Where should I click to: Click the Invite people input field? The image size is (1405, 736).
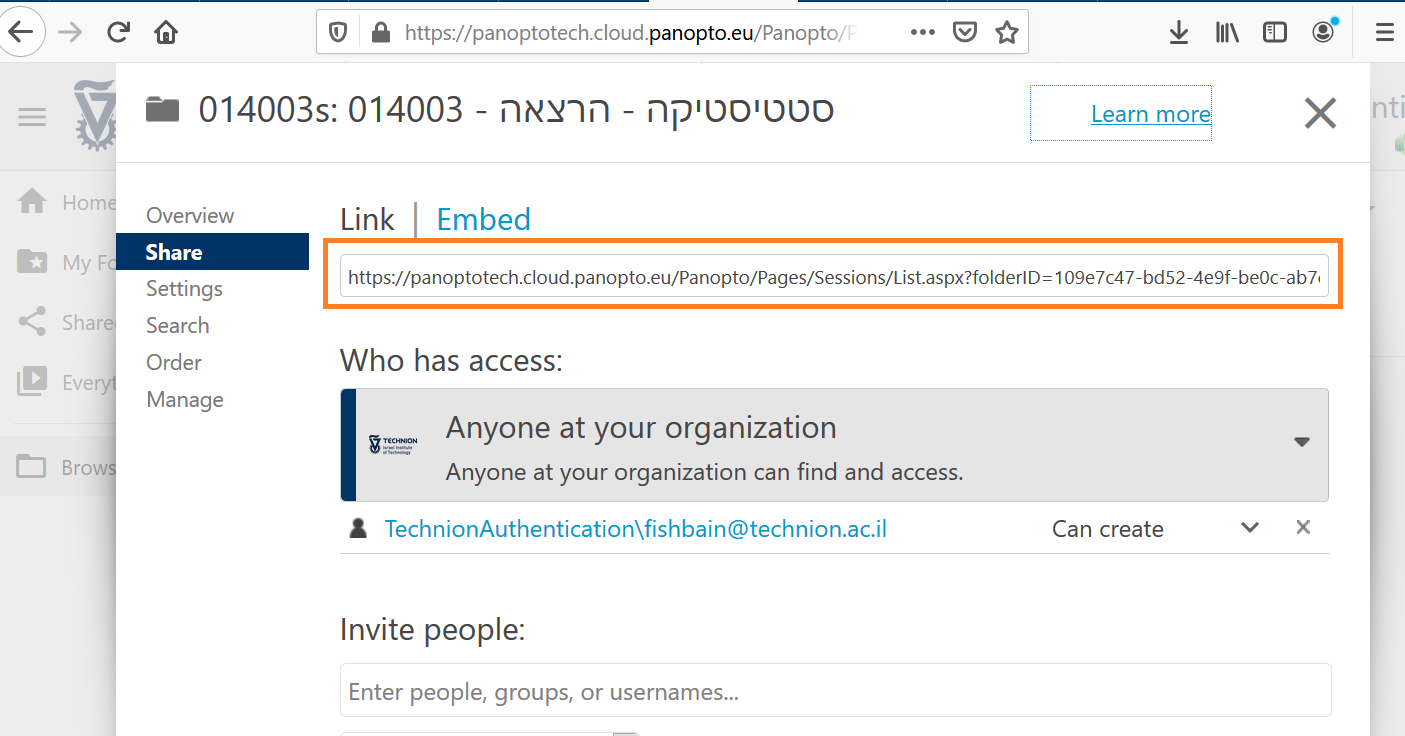[x=835, y=691]
